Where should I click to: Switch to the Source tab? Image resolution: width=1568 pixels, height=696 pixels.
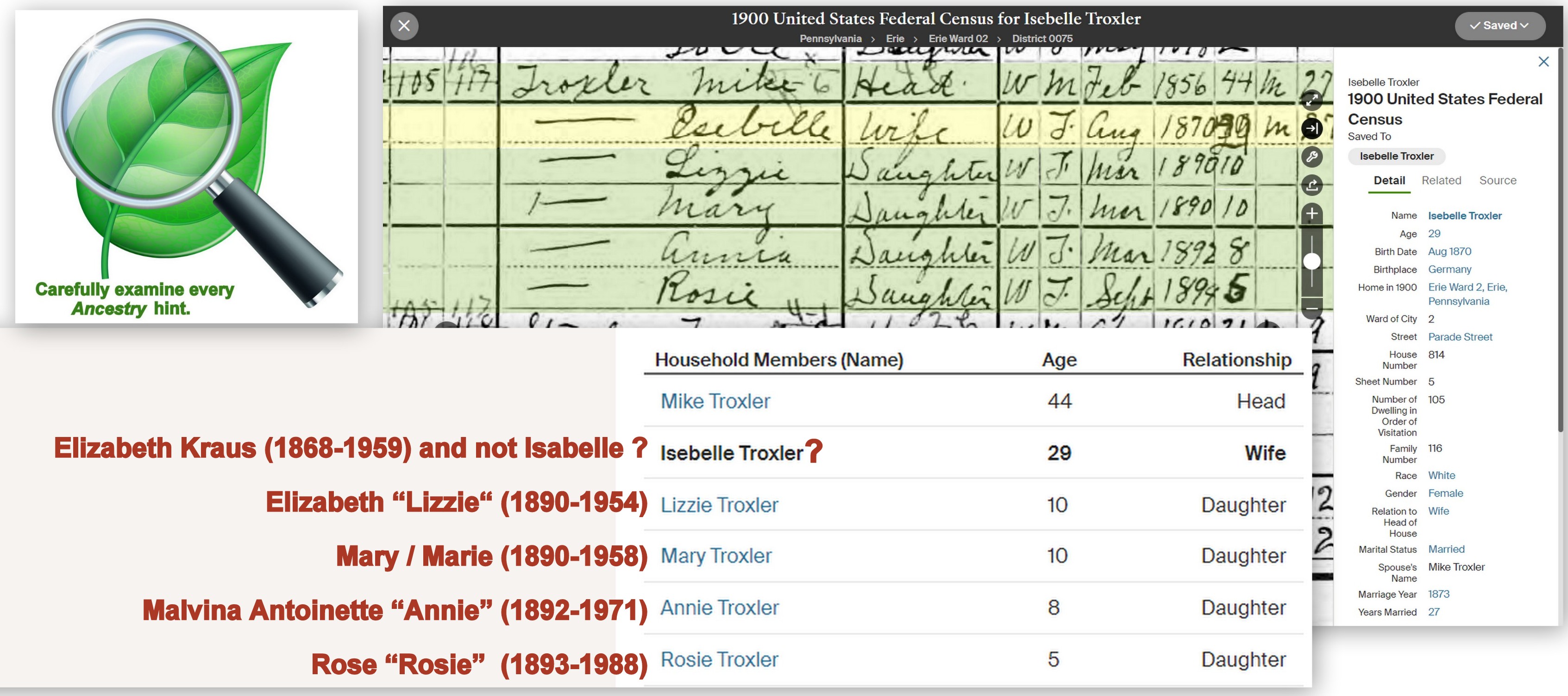(1498, 180)
